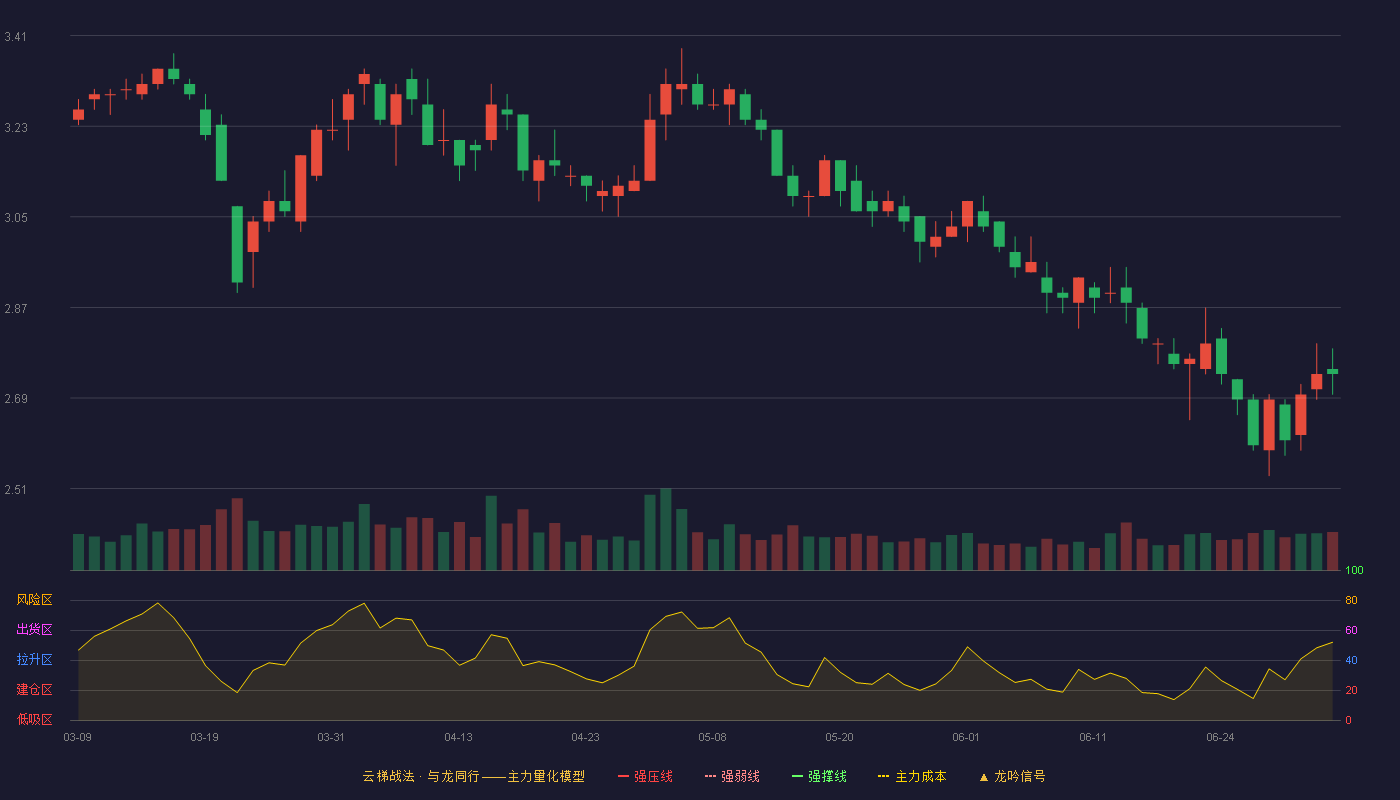The width and height of the screenshot is (1400, 800).
Task: Click the blue 40 indicator axis value
Action: (1351, 660)
